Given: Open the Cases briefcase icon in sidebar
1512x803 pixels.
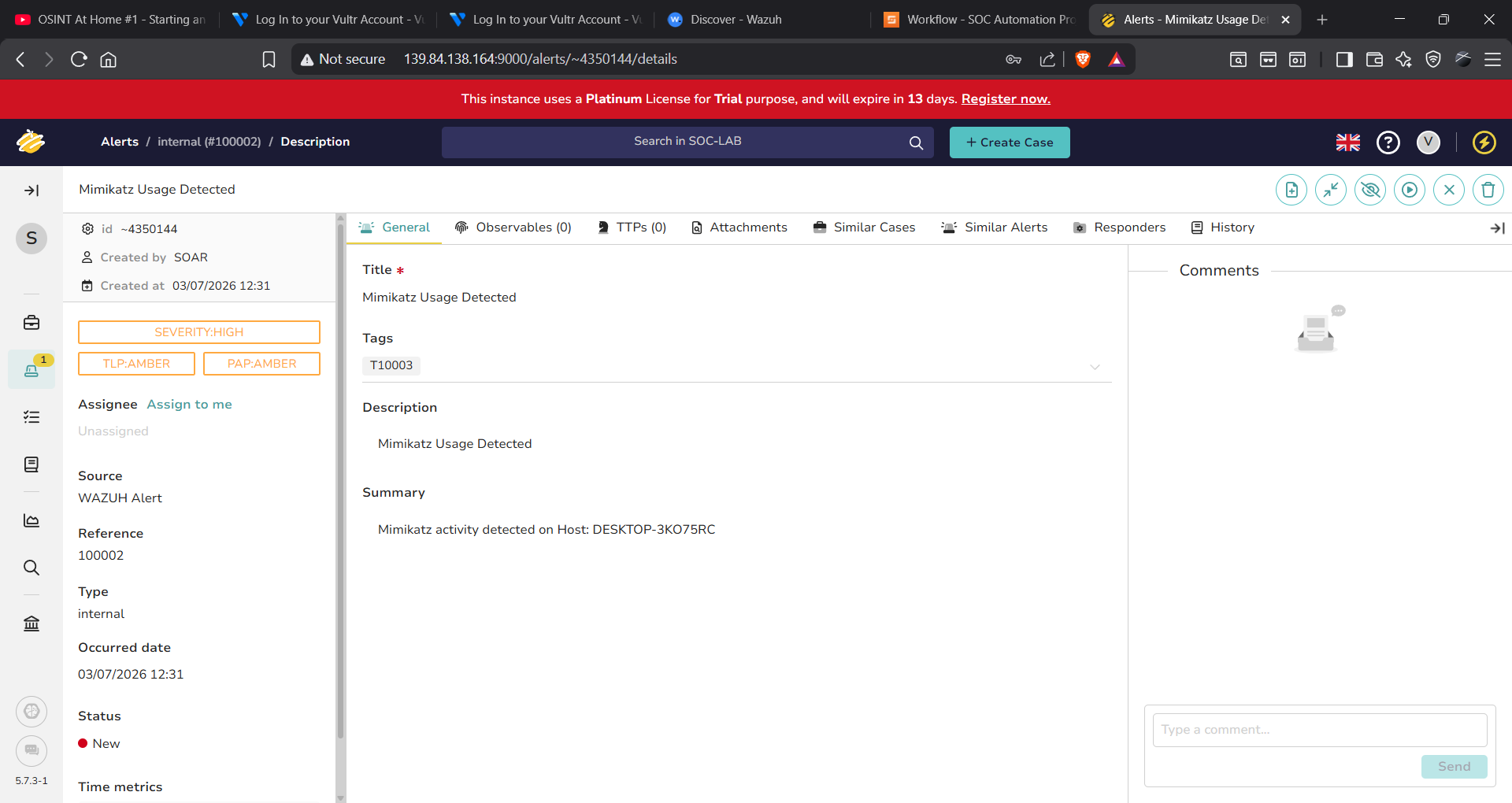Looking at the screenshot, I should tap(31, 323).
